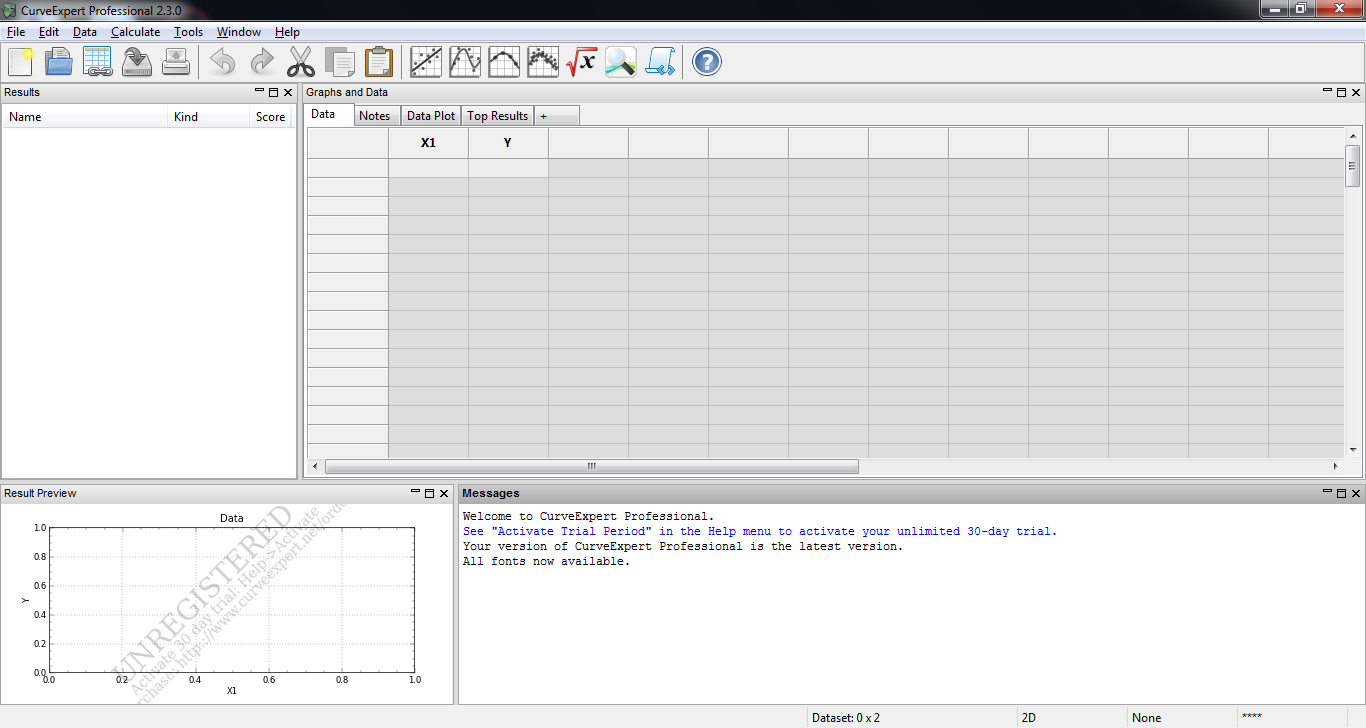Click the empty Data preview plot
This screenshot has height=728, width=1366.
[232, 600]
